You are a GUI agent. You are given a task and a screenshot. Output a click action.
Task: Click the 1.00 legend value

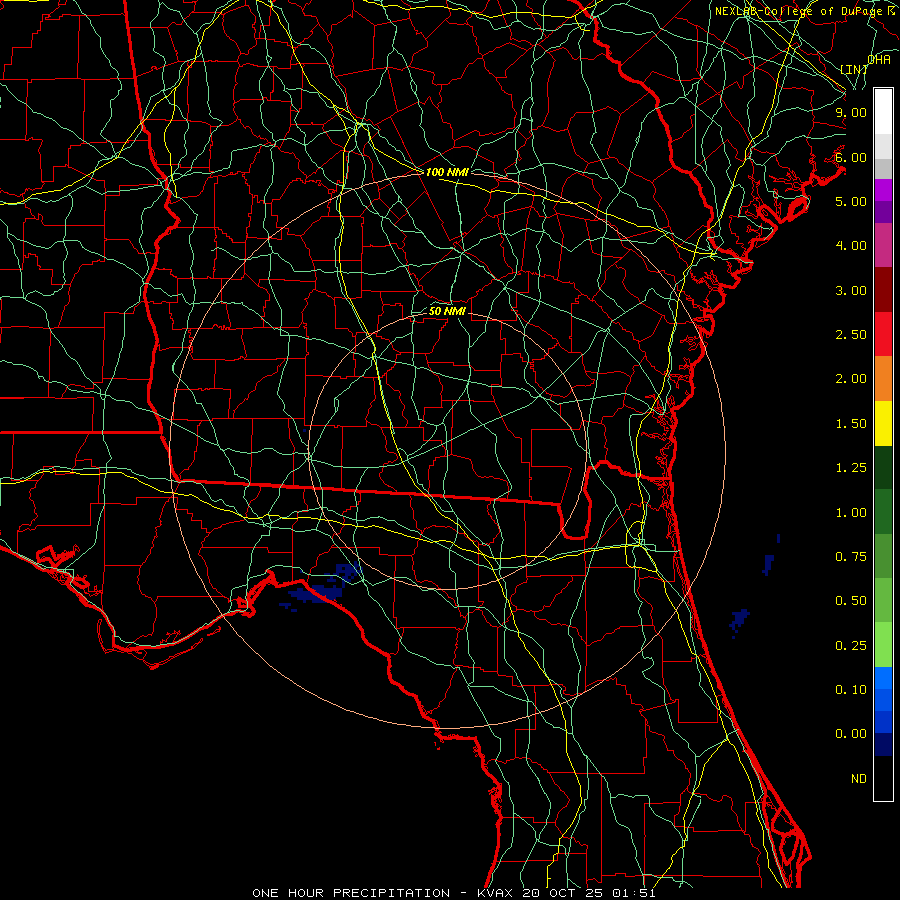tap(851, 513)
